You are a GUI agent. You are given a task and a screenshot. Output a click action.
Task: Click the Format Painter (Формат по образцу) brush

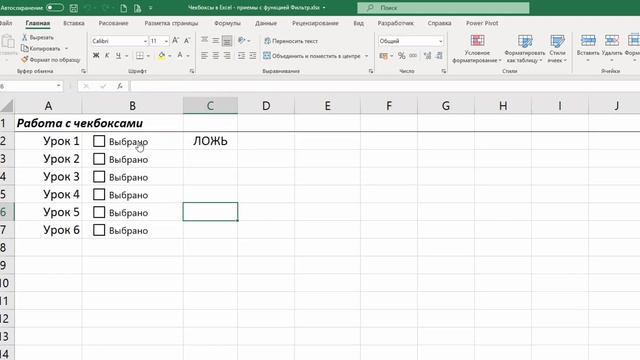pyautogui.click(x=24, y=60)
